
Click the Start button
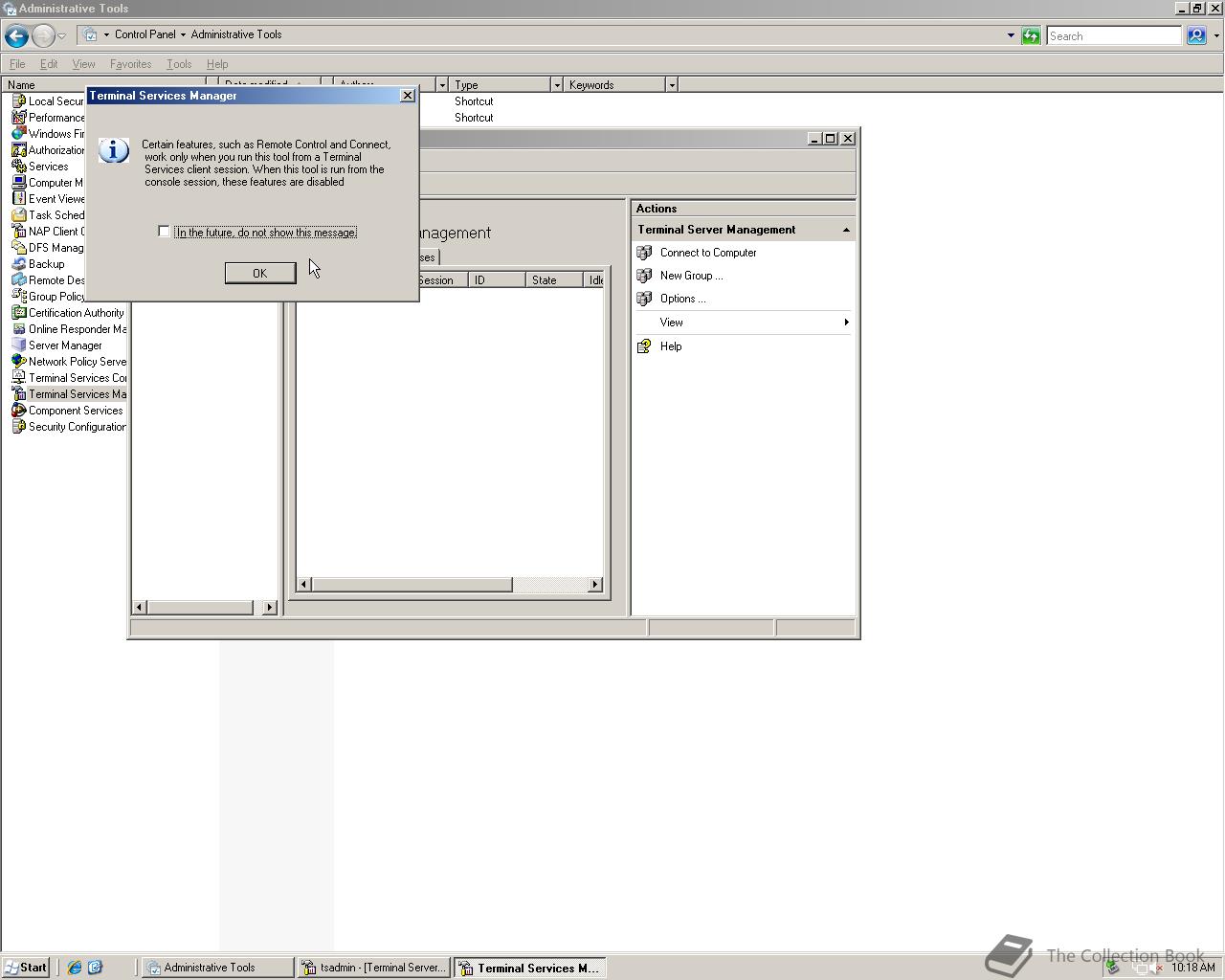click(26, 968)
